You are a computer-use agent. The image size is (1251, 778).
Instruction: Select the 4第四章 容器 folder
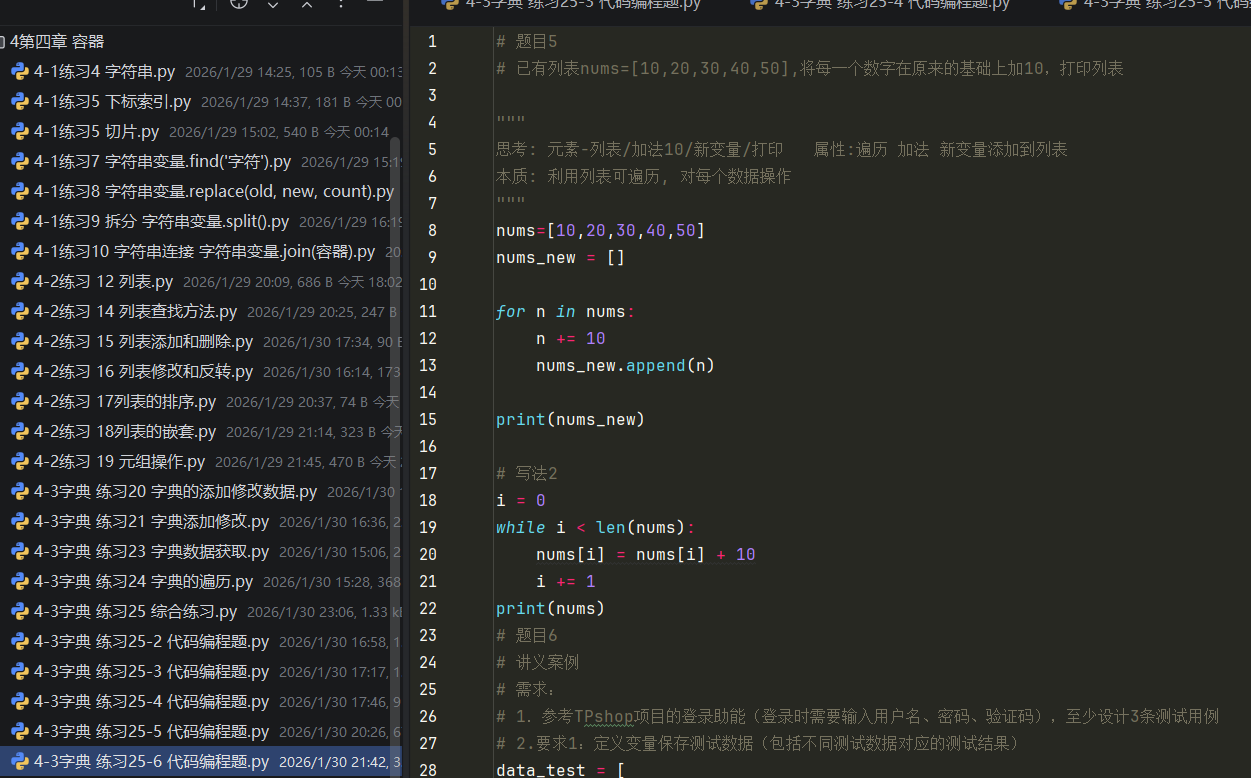[x=57, y=42]
